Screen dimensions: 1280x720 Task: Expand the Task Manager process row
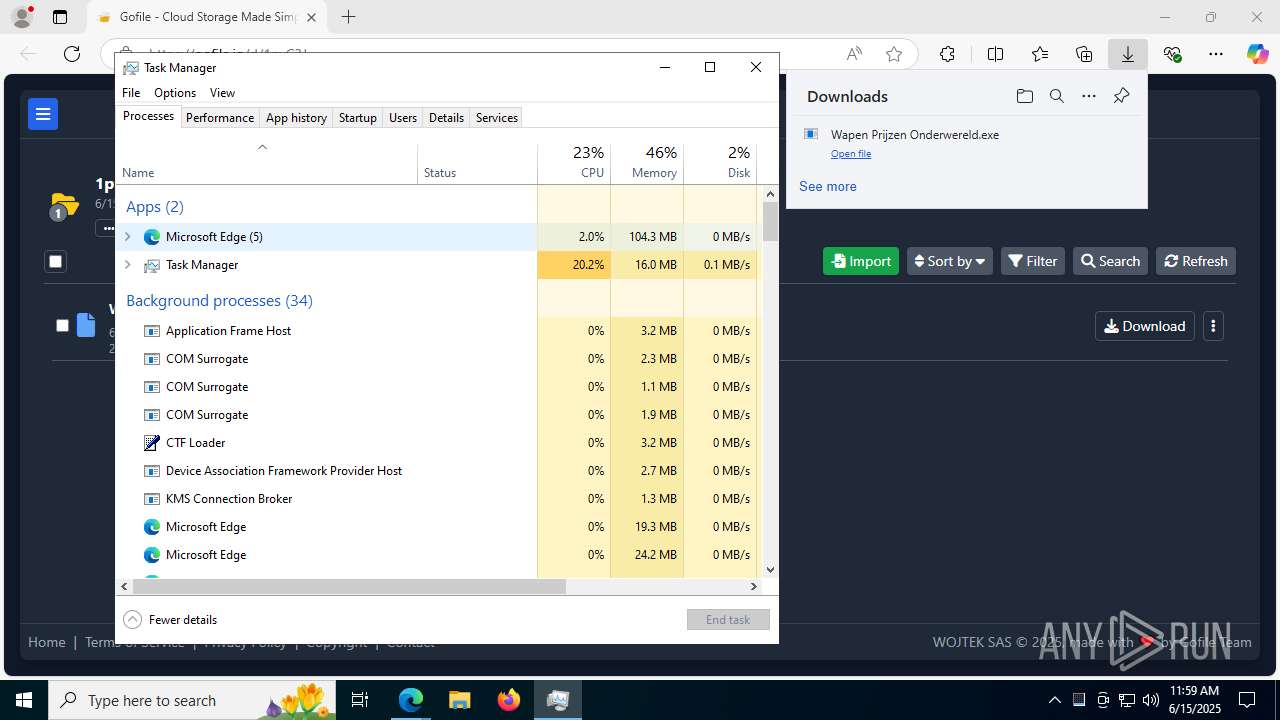127,265
